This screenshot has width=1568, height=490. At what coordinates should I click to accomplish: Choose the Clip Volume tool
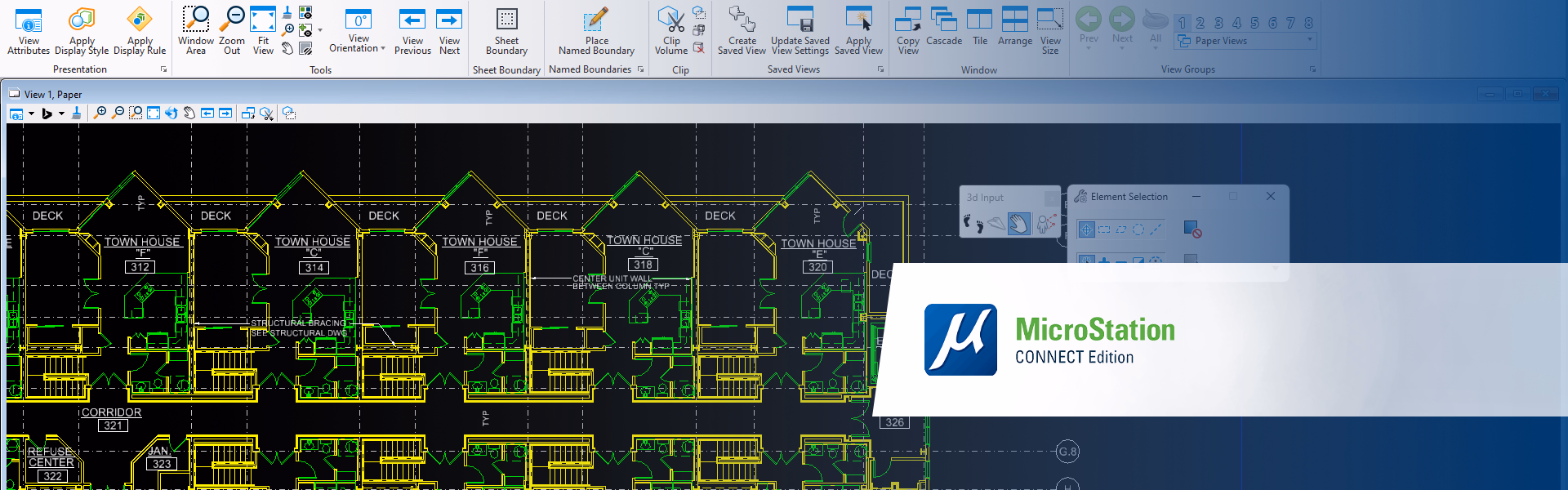[x=671, y=29]
